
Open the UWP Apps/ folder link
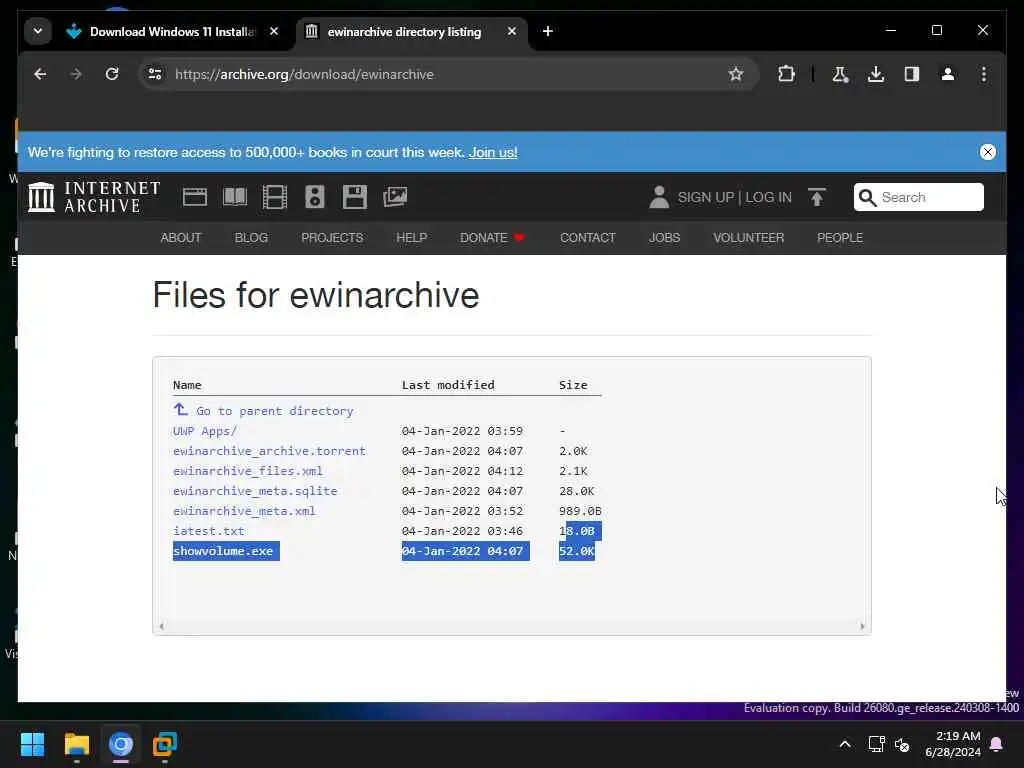pyautogui.click(x=204, y=431)
